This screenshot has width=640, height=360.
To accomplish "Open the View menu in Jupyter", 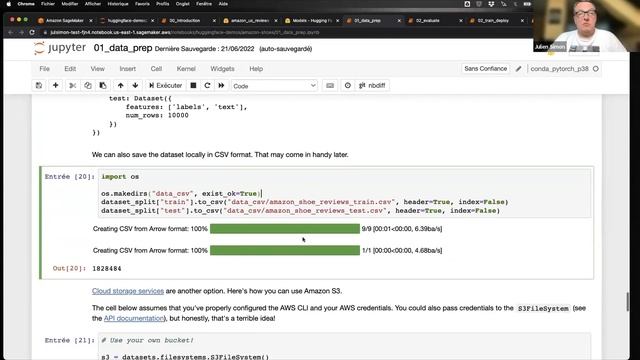I will click(98, 69).
